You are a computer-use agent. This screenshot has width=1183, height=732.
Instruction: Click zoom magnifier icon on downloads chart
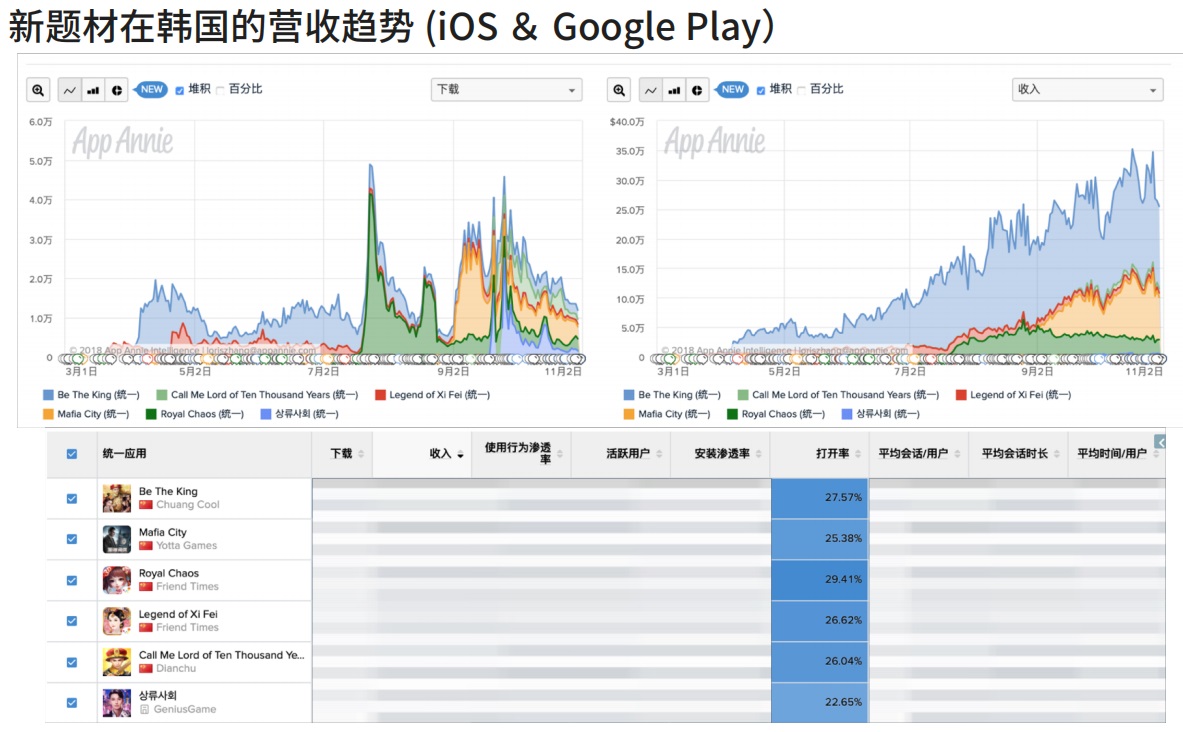click(38, 90)
